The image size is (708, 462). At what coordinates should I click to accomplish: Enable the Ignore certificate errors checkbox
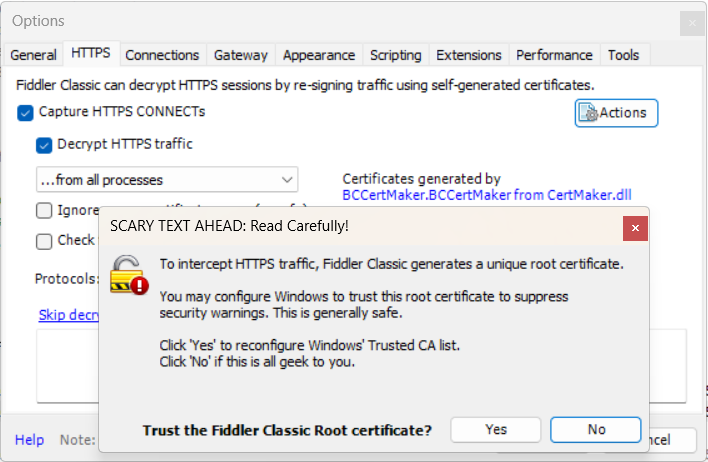[44, 210]
